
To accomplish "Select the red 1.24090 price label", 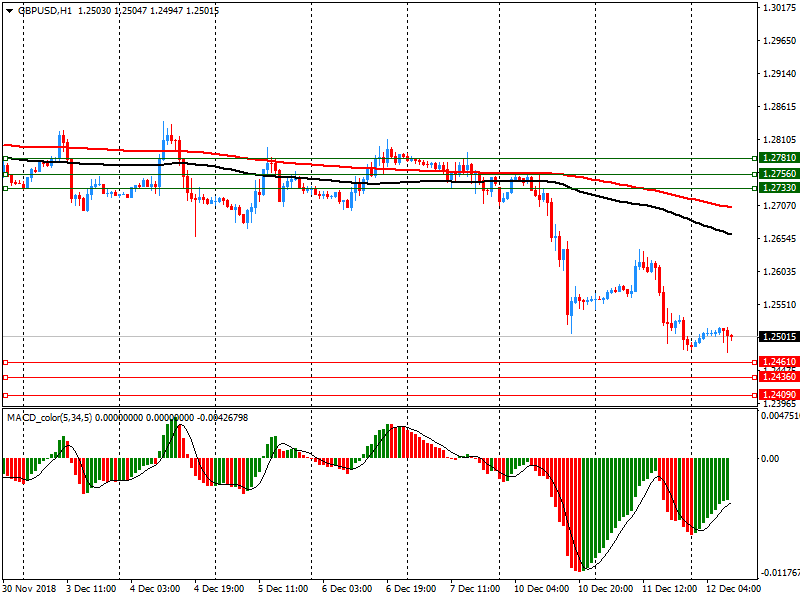I will click(x=778, y=395).
